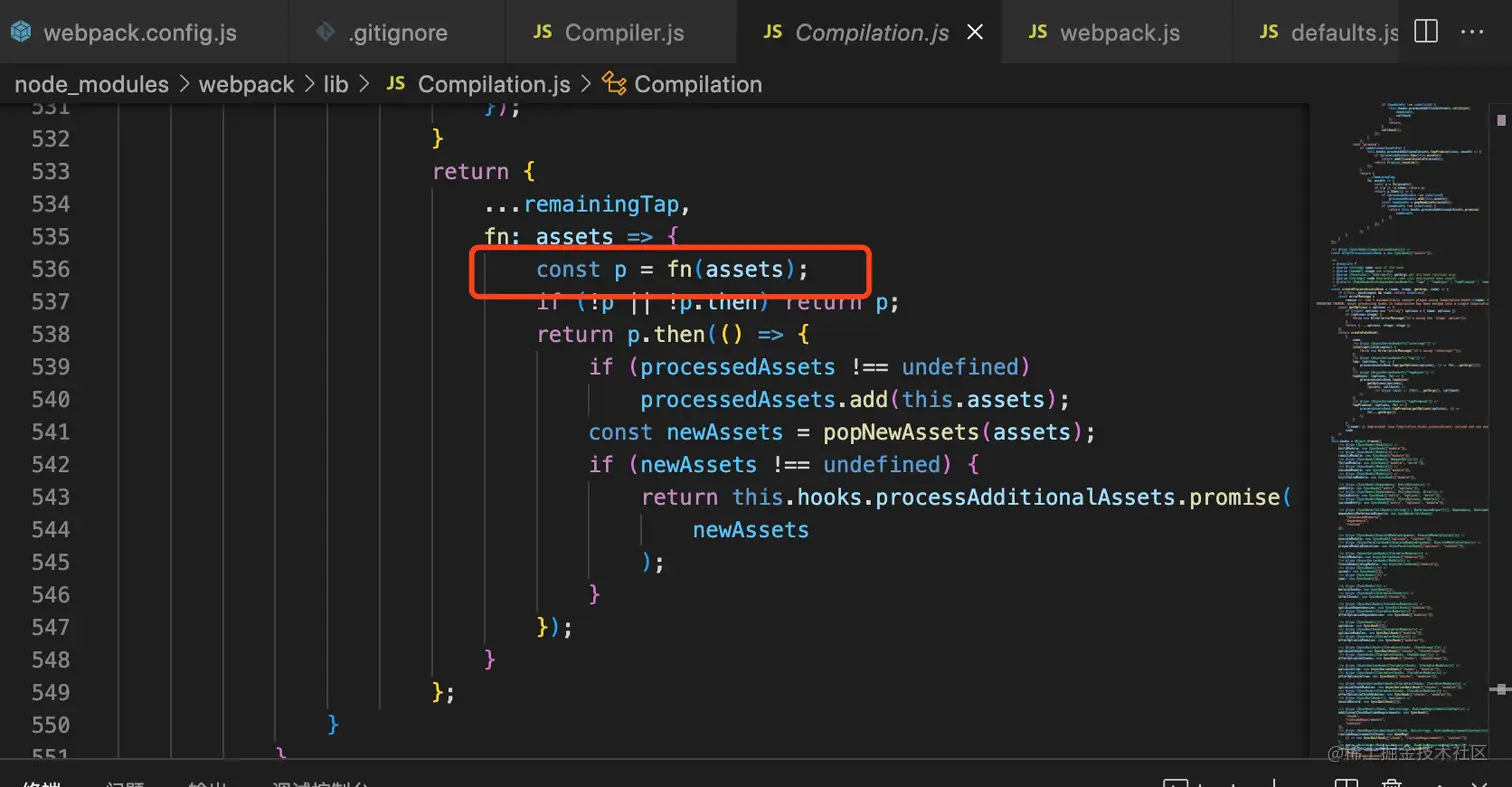Split the editor to the right

pos(1426,32)
